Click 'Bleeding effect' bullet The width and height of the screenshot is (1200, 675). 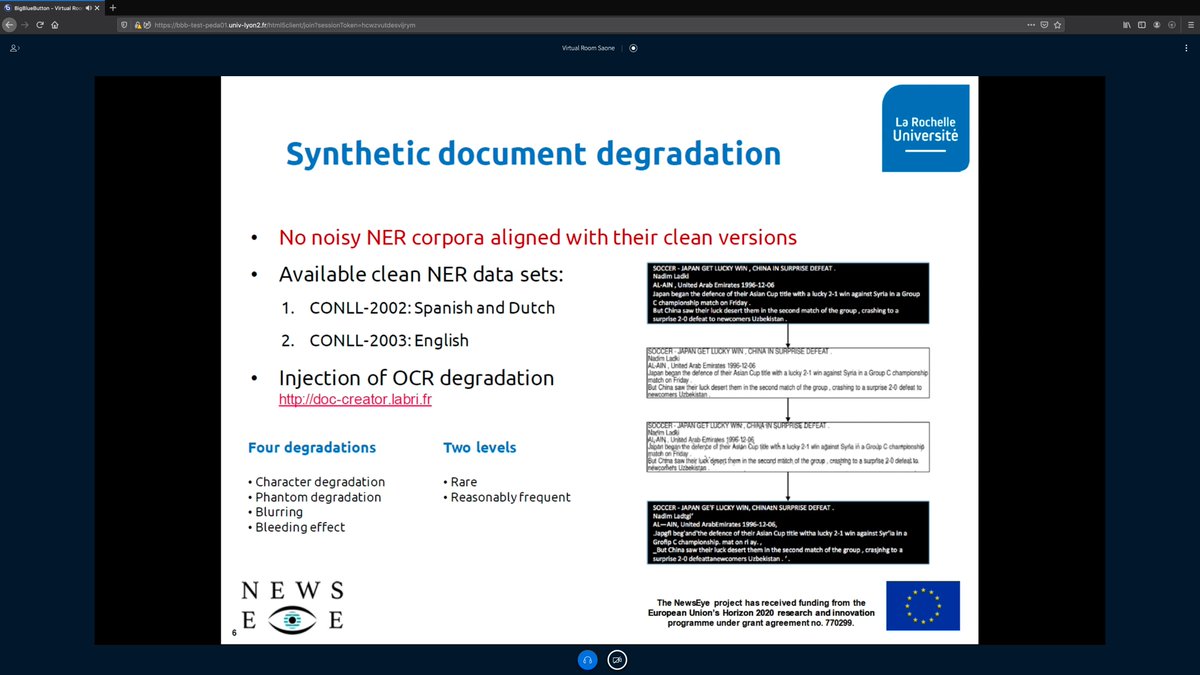click(x=296, y=527)
